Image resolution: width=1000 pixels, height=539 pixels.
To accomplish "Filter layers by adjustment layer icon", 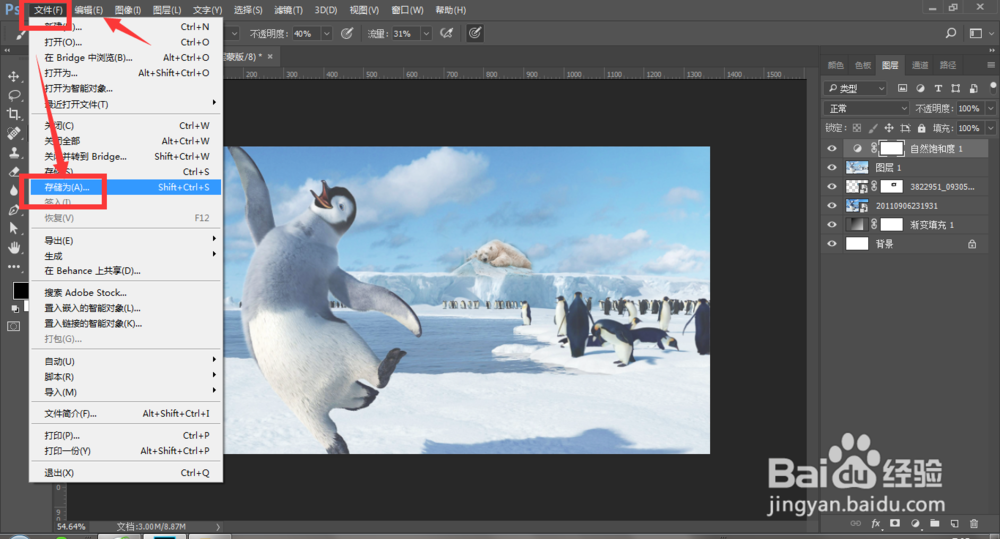I will [920, 88].
